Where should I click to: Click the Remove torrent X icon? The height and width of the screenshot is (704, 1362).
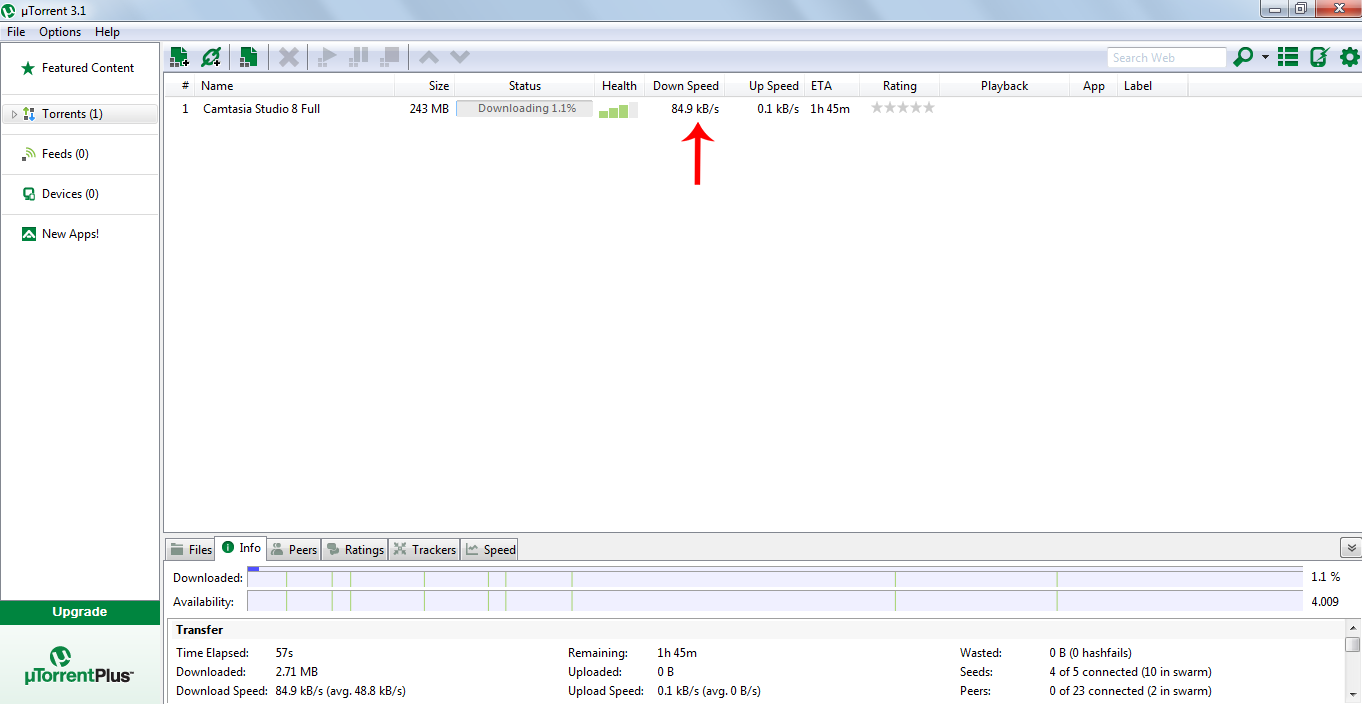pyautogui.click(x=288, y=57)
